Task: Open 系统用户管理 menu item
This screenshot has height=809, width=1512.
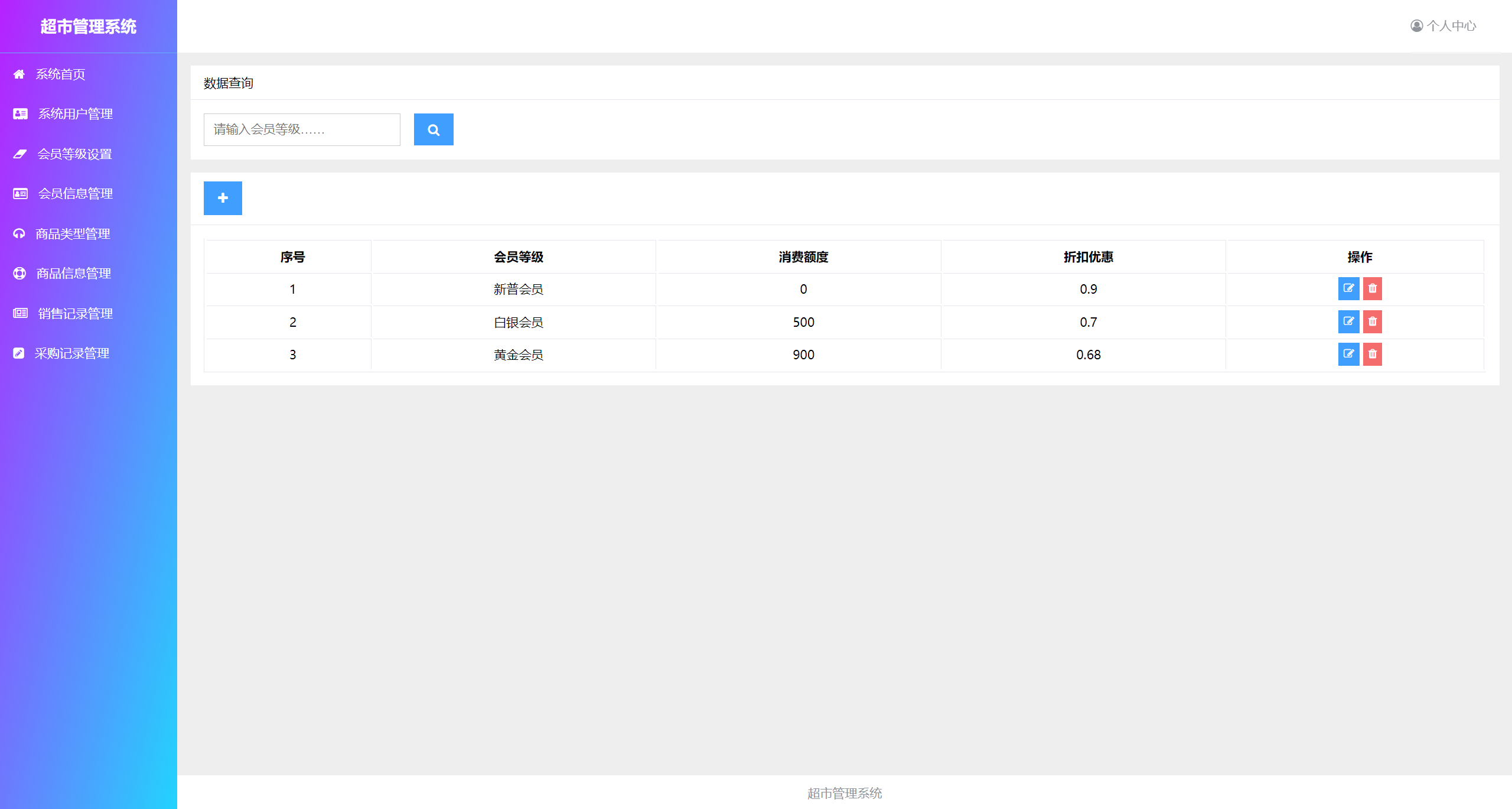Action: (x=75, y=114)
